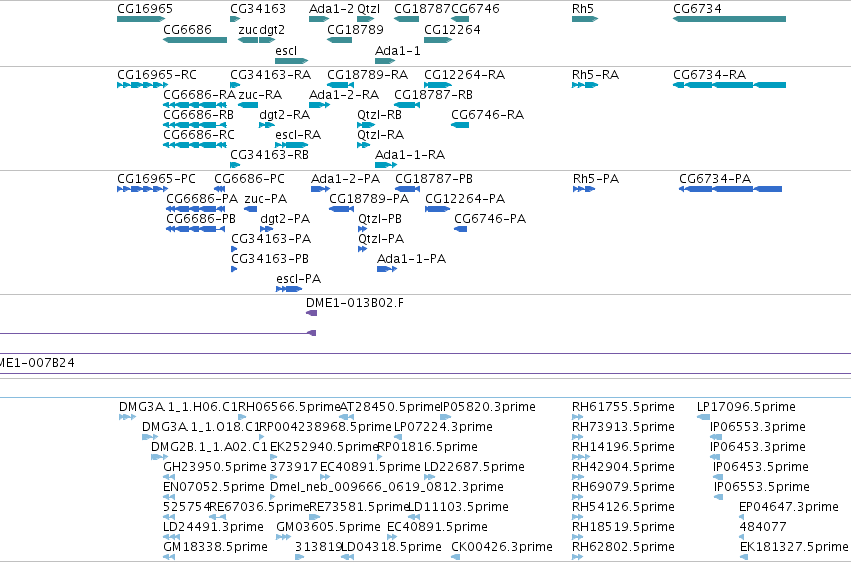Screen dimensions: 851x562
Task: Select transcript CG16965-RC
Action: (x=143, y=85)
